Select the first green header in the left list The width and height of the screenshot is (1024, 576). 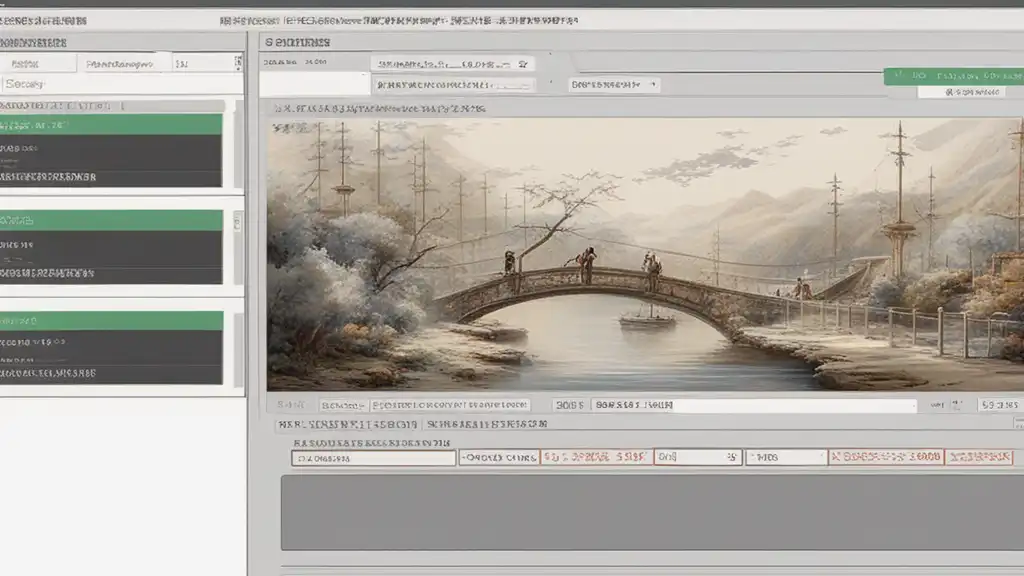[111, 125]
